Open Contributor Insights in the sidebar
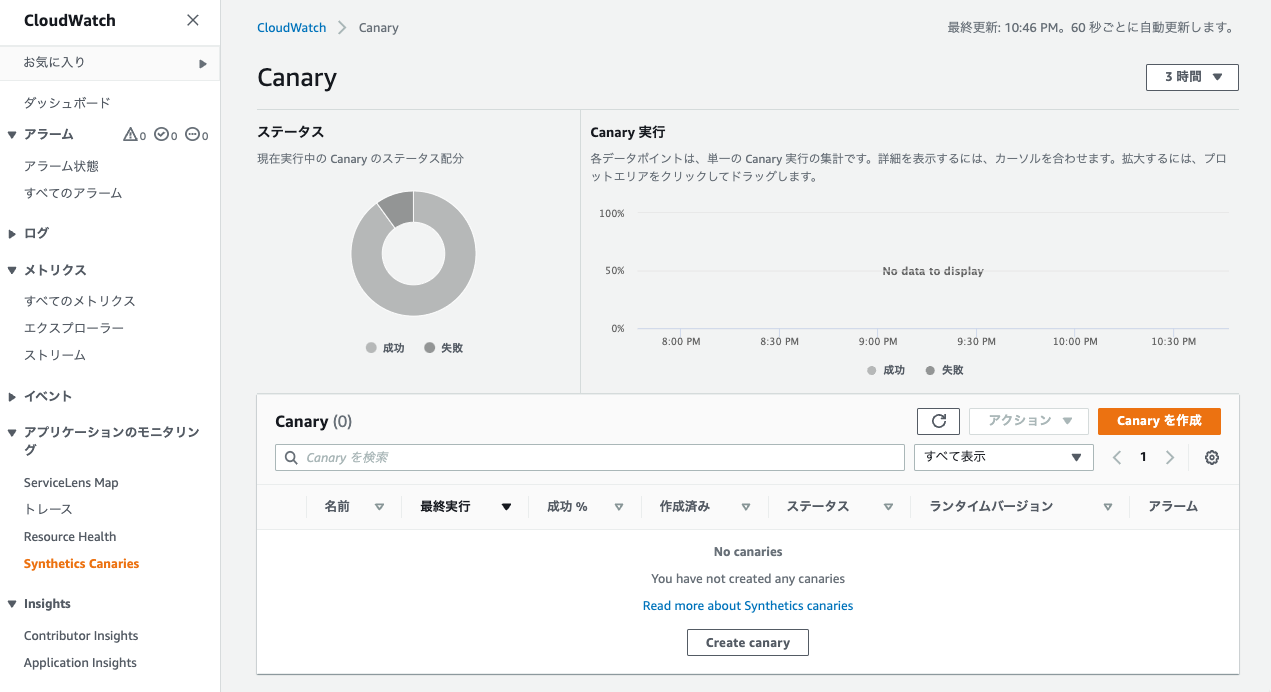Screen dimensions: 1271x692 pos(81,636)
